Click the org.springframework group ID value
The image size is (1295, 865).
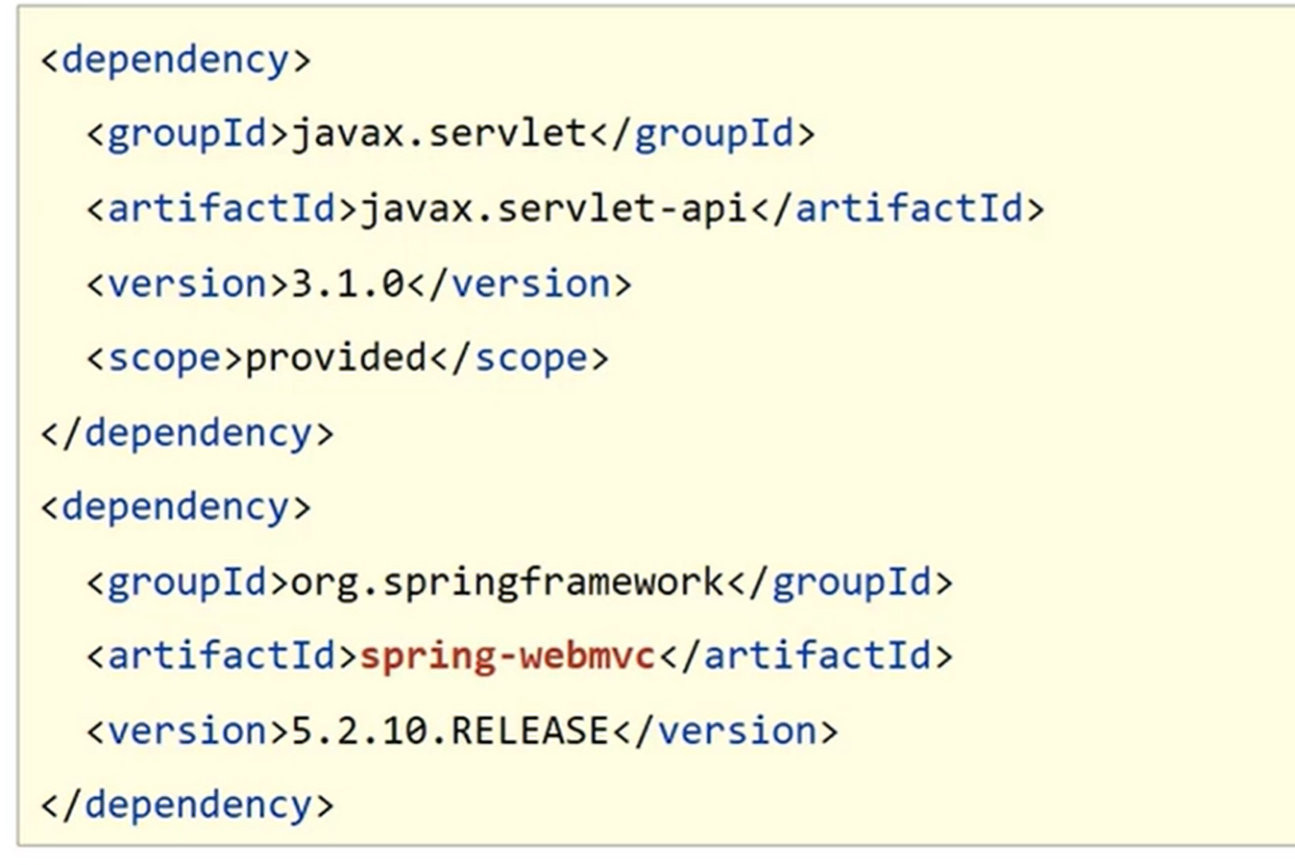click(x=507, y=582)
